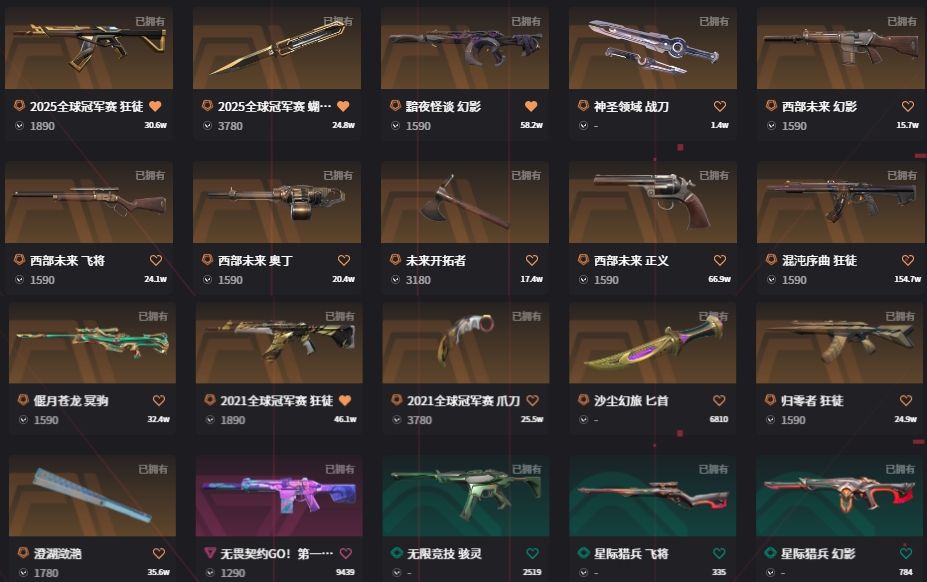Favorite 星际猎兵 幻影 with heart
This screenshot has width=927, height=582.
[x=906, y=554]
